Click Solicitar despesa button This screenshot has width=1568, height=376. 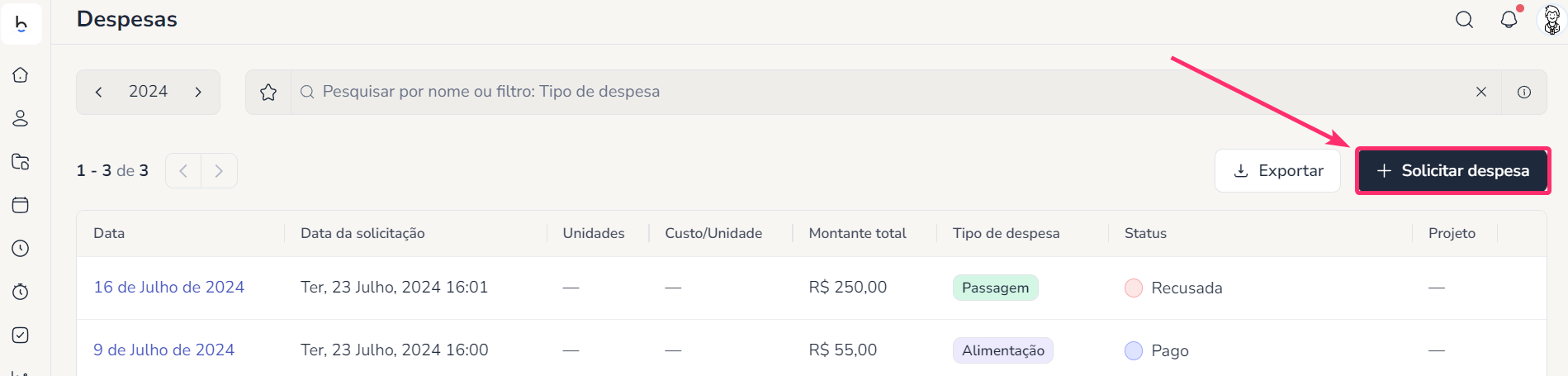tap(1453, 171)
